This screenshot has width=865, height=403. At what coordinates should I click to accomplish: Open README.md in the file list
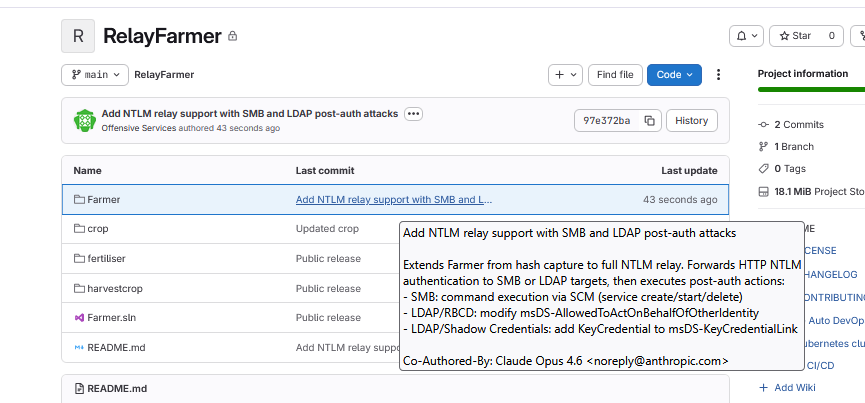(116, 347)
